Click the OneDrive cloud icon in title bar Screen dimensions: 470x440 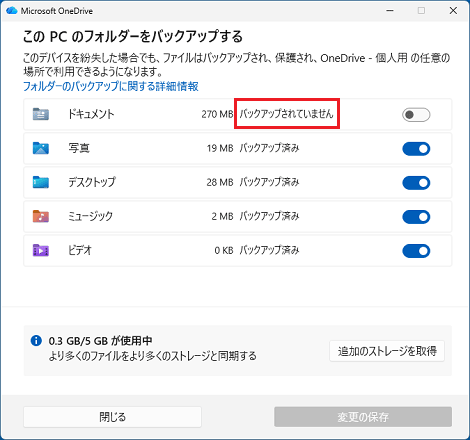click(12, 11)
